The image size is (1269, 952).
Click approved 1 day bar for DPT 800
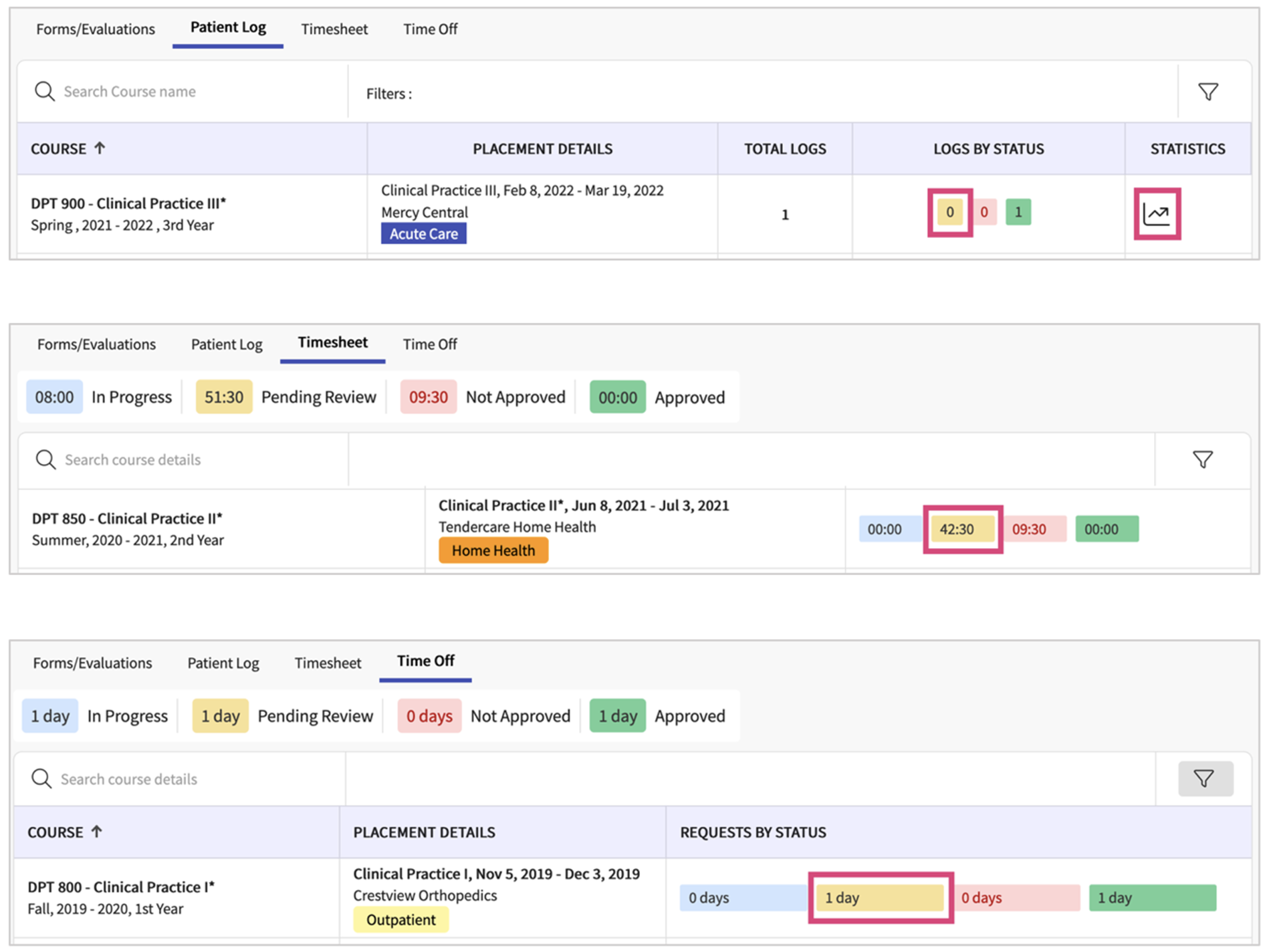coord(1152,898)
